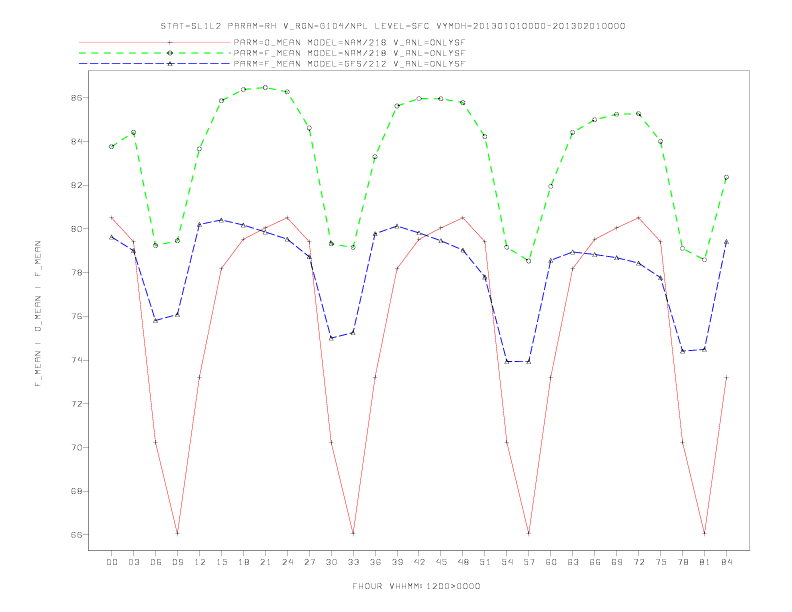
Task: Click the y-axis tick label 68
Action: click(x=77, y=491)
